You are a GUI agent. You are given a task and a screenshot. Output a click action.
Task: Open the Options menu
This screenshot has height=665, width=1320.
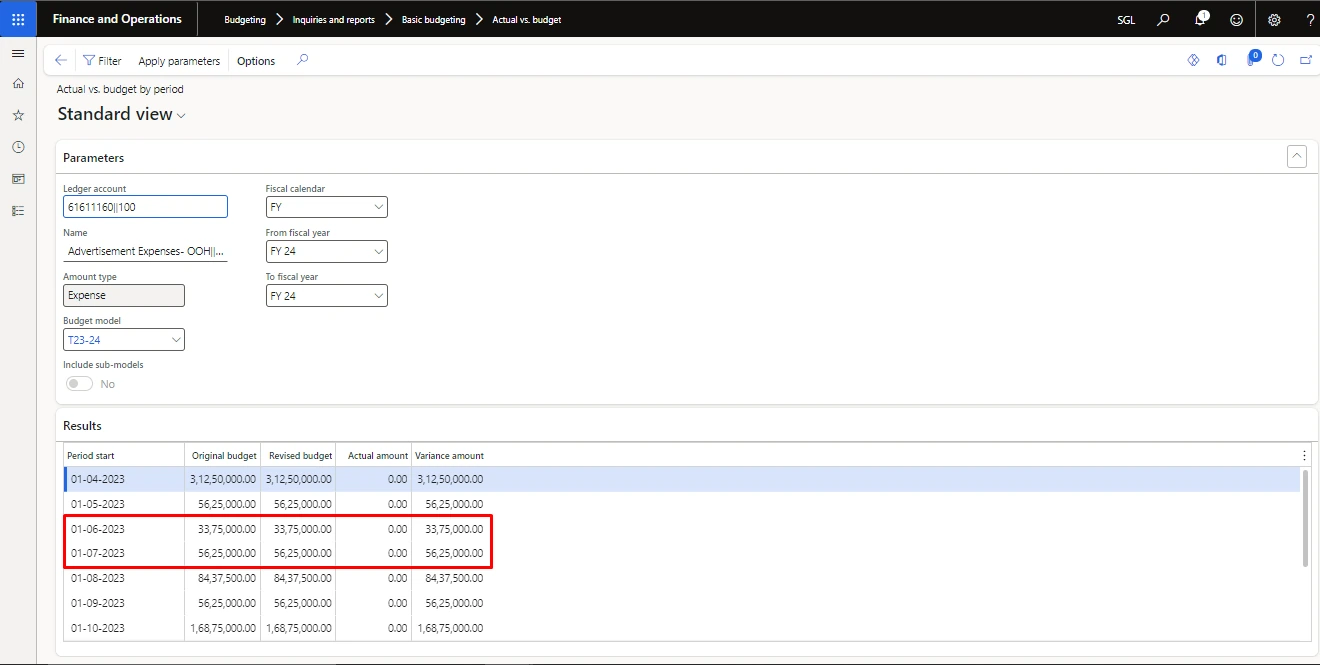(256, 61)
